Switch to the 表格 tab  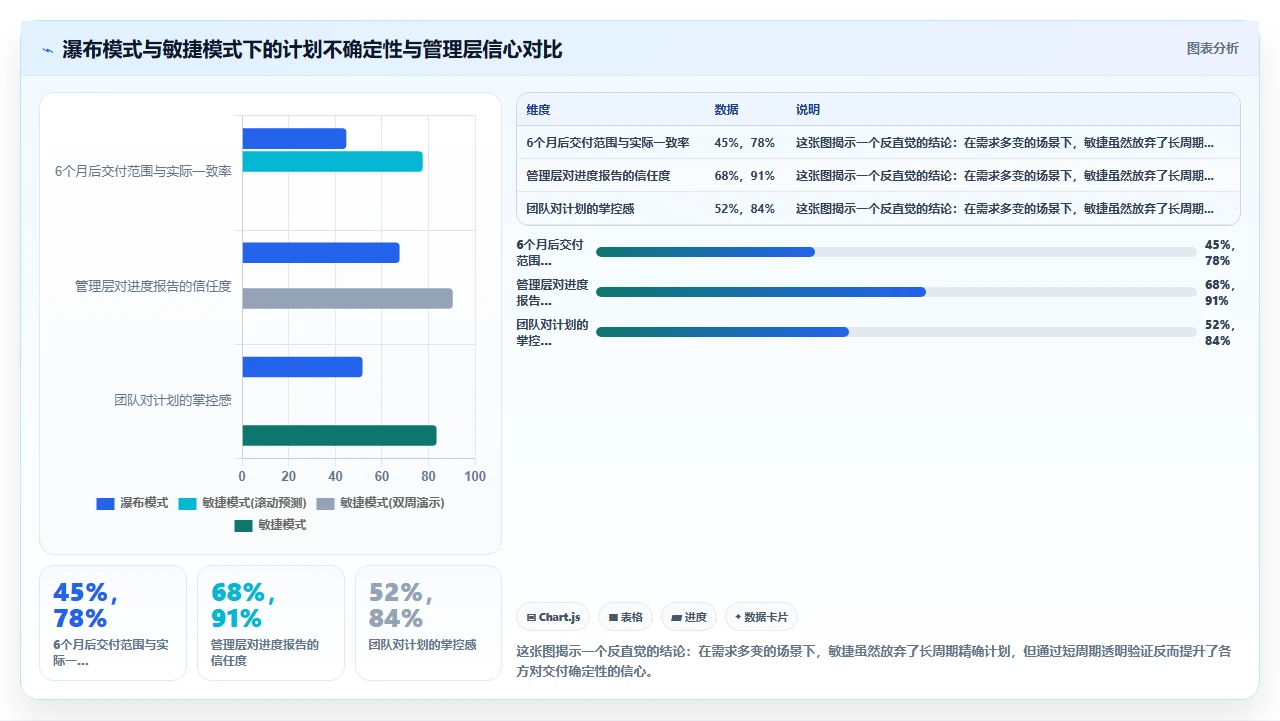(x=625, y=617)
